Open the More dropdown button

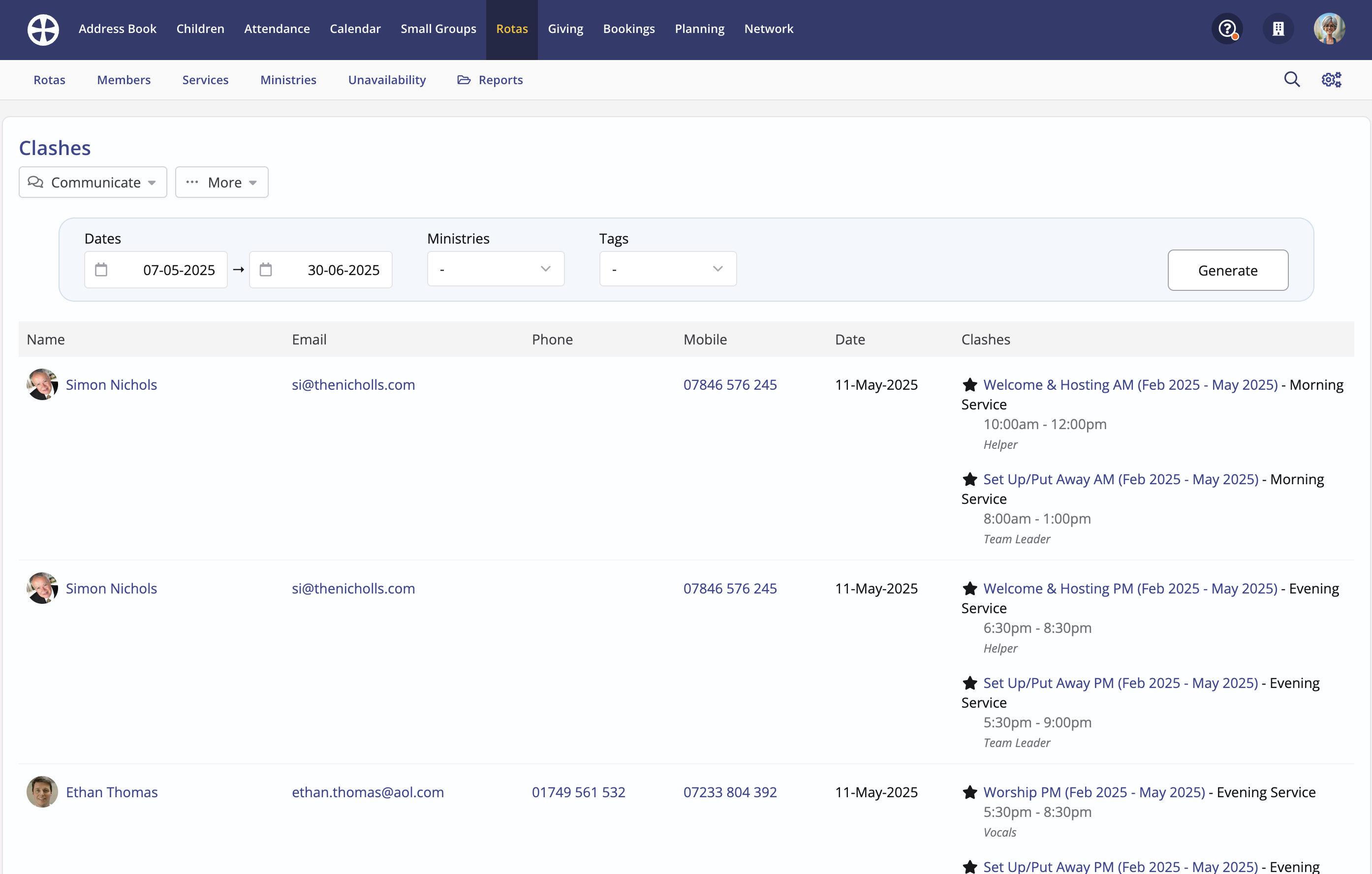click(x=221, y=182)
